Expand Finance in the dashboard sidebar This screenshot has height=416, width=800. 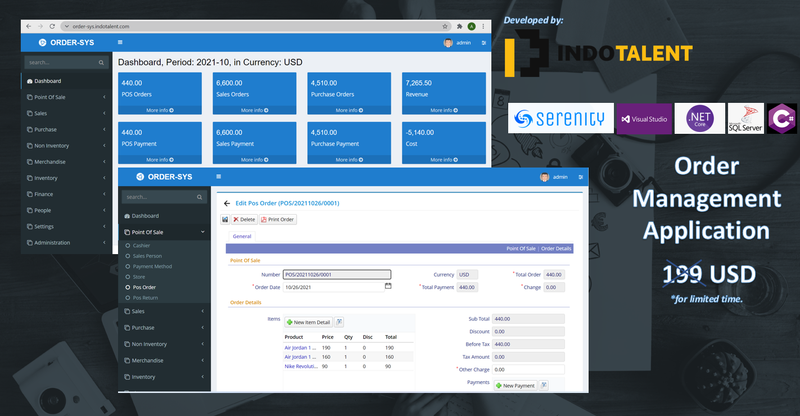pos(66,194)
